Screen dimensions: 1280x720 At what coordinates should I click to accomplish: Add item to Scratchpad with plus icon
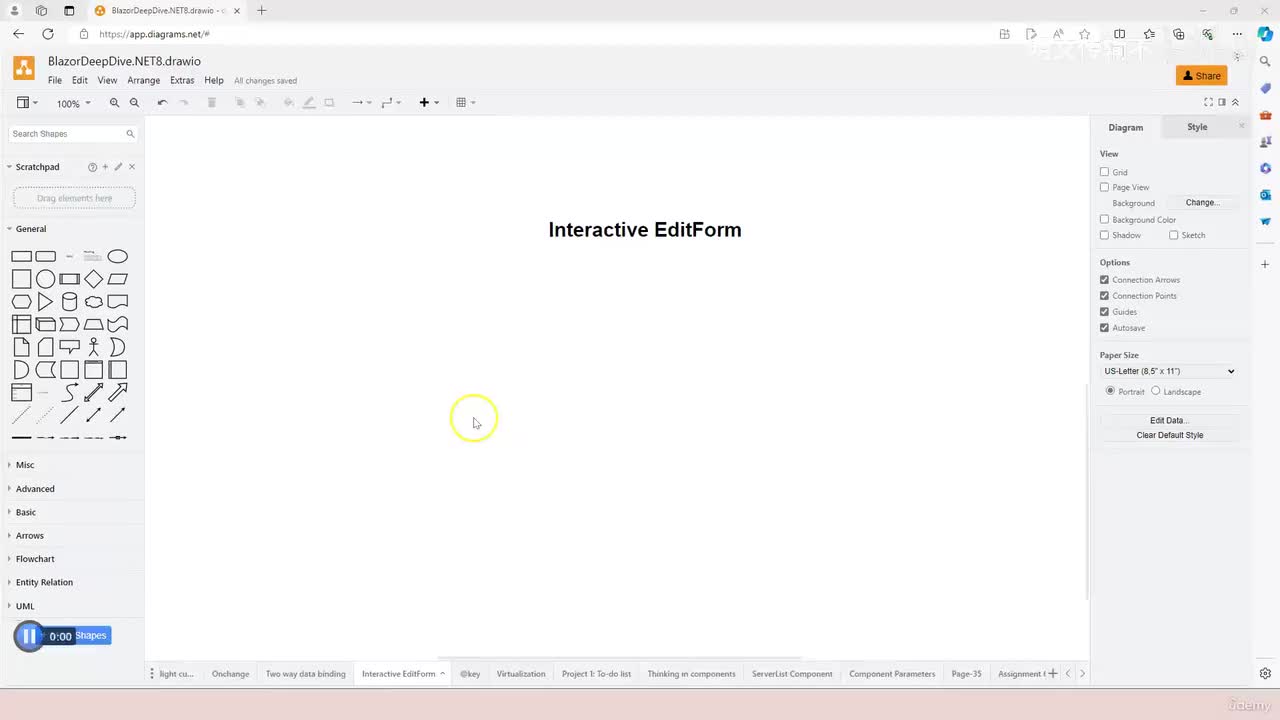click(x=105, y=167)
